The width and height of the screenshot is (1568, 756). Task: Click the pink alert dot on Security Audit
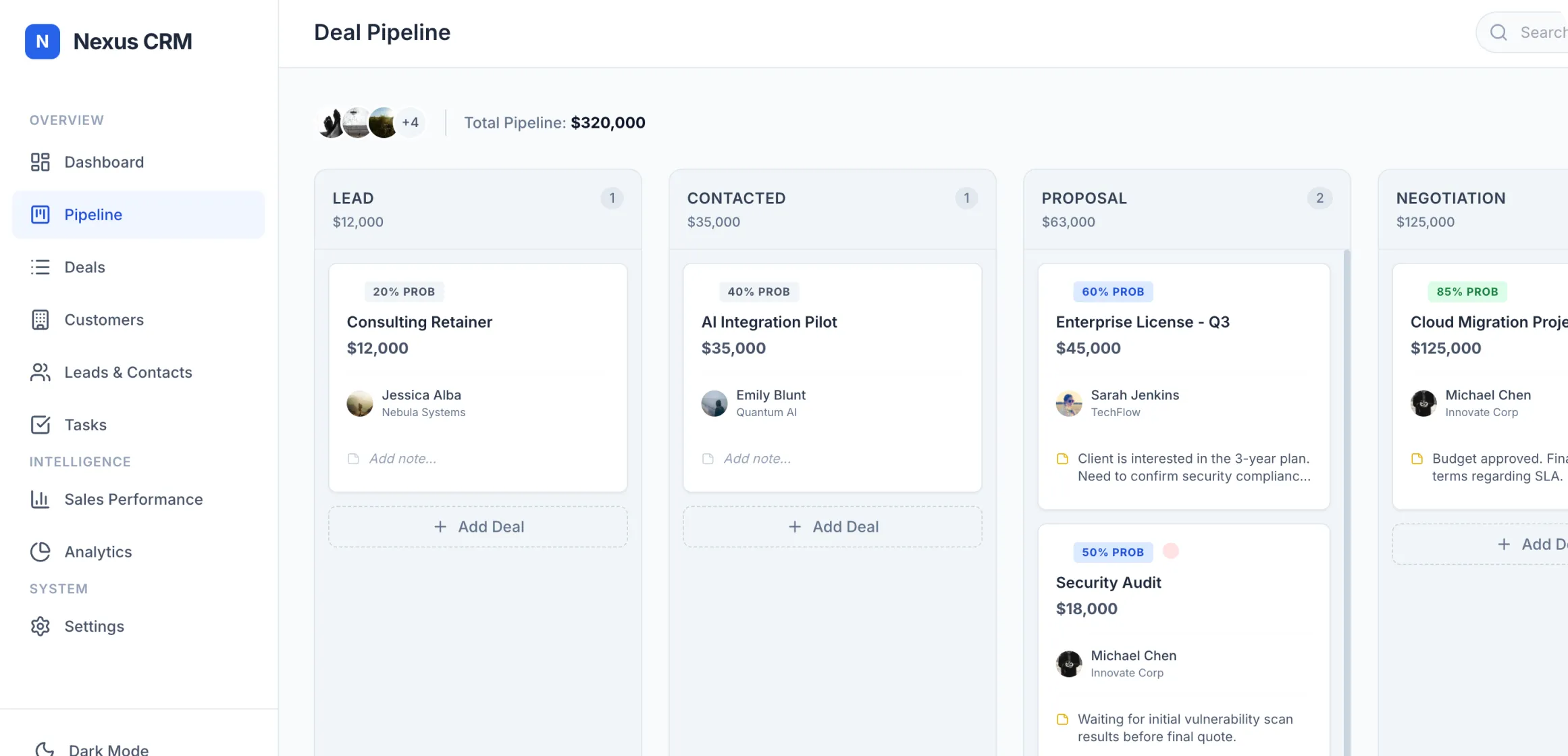coord(1171,551)
